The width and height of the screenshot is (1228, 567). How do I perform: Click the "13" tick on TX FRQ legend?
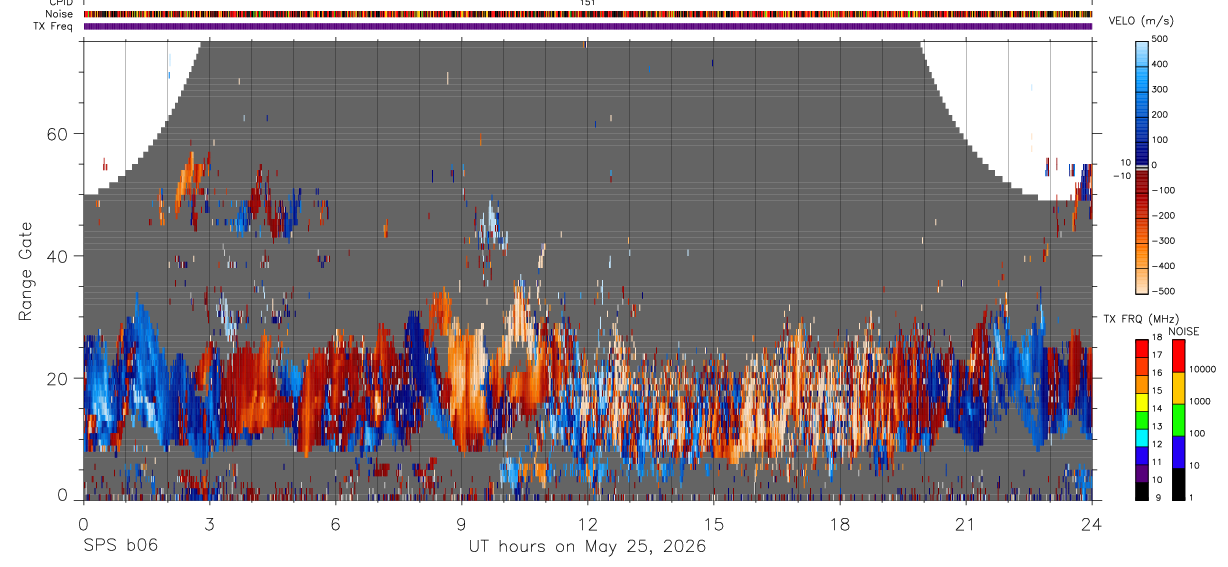click(1158, 427)
